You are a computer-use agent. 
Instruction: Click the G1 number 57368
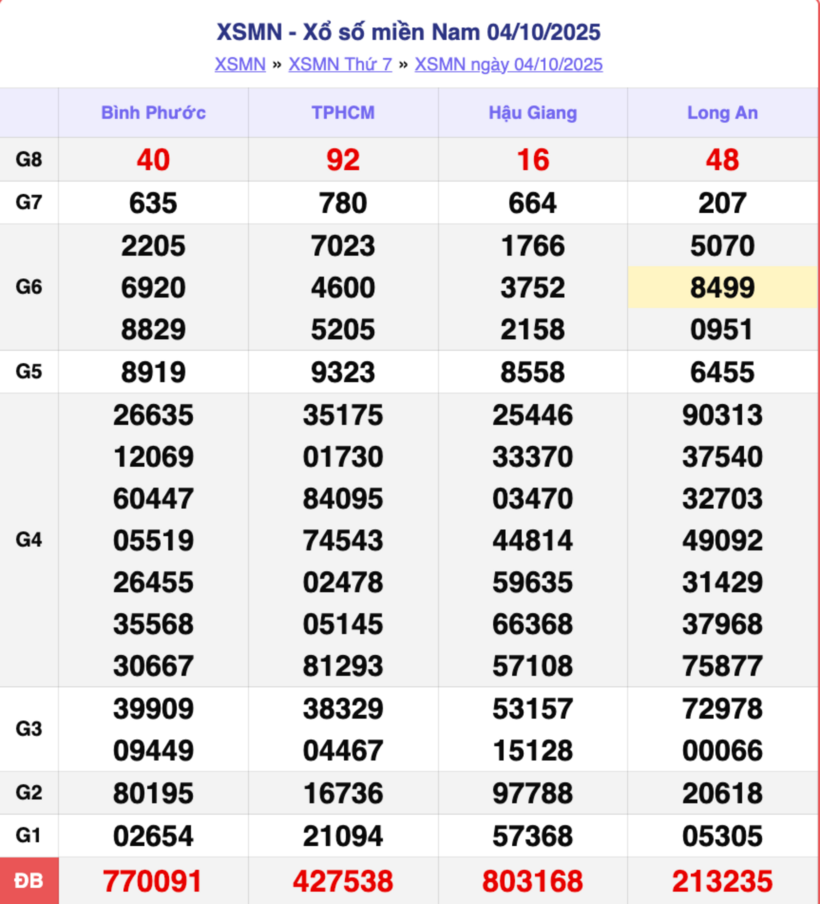pos(532,836)
